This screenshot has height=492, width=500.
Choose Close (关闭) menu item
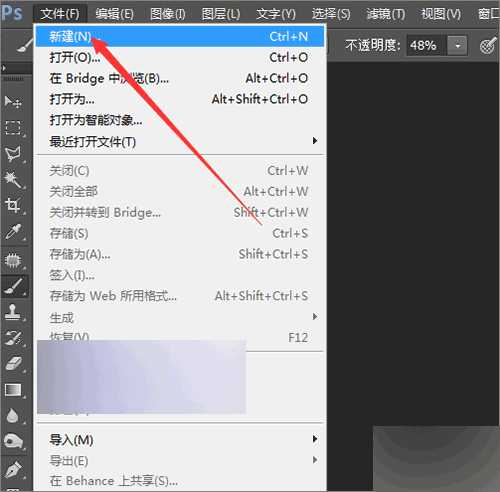click(x=181, y=171)
